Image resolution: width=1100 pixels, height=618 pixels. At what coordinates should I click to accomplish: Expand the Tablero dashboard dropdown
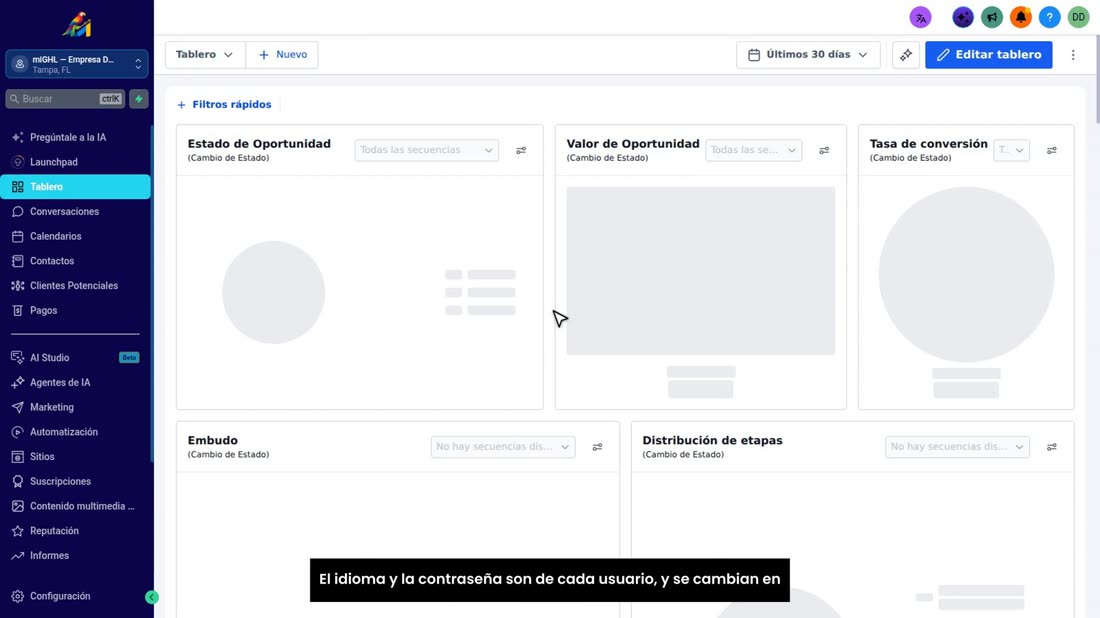[x=205, y=55]
